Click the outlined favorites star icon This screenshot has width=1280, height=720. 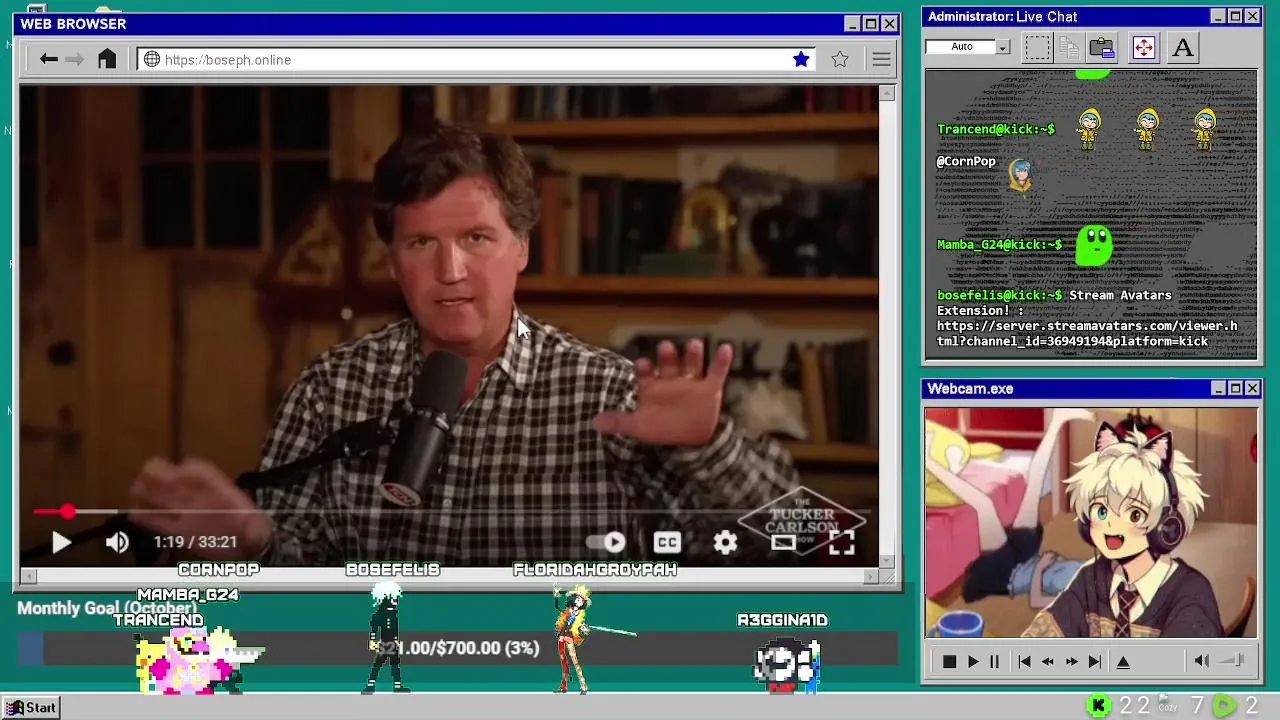pos(840,60)
